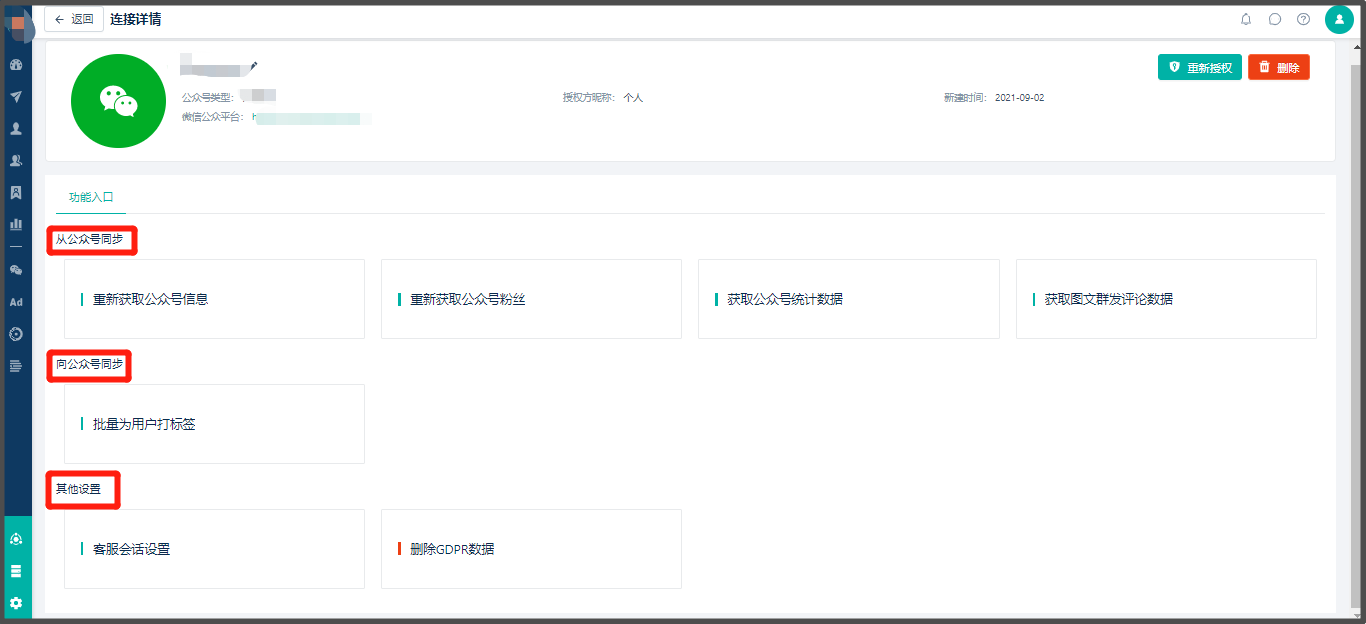Click the logo at top-left corner
Viewport: 1366px width, 624px height.
click(x=18, y=22)
